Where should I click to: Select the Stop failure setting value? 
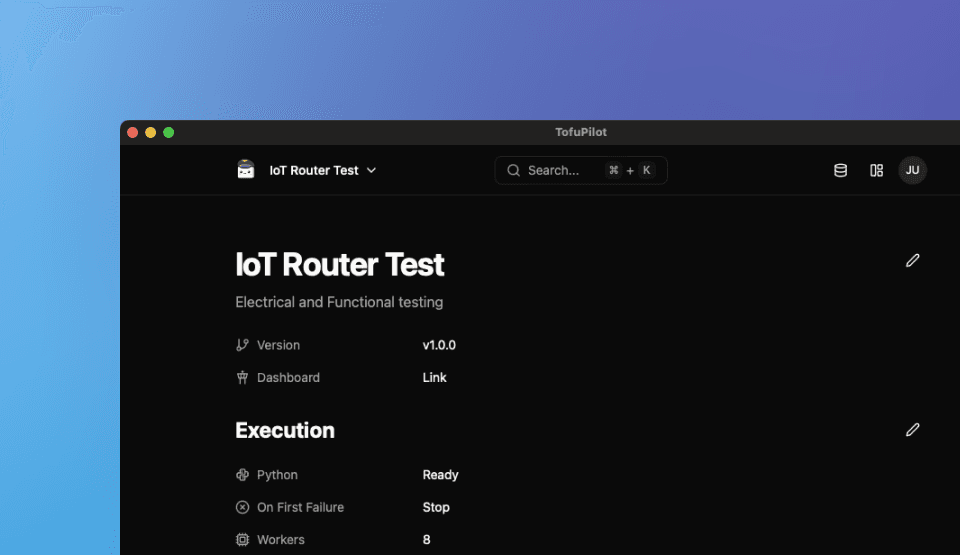pyautogui.click(x=436, y=507)
